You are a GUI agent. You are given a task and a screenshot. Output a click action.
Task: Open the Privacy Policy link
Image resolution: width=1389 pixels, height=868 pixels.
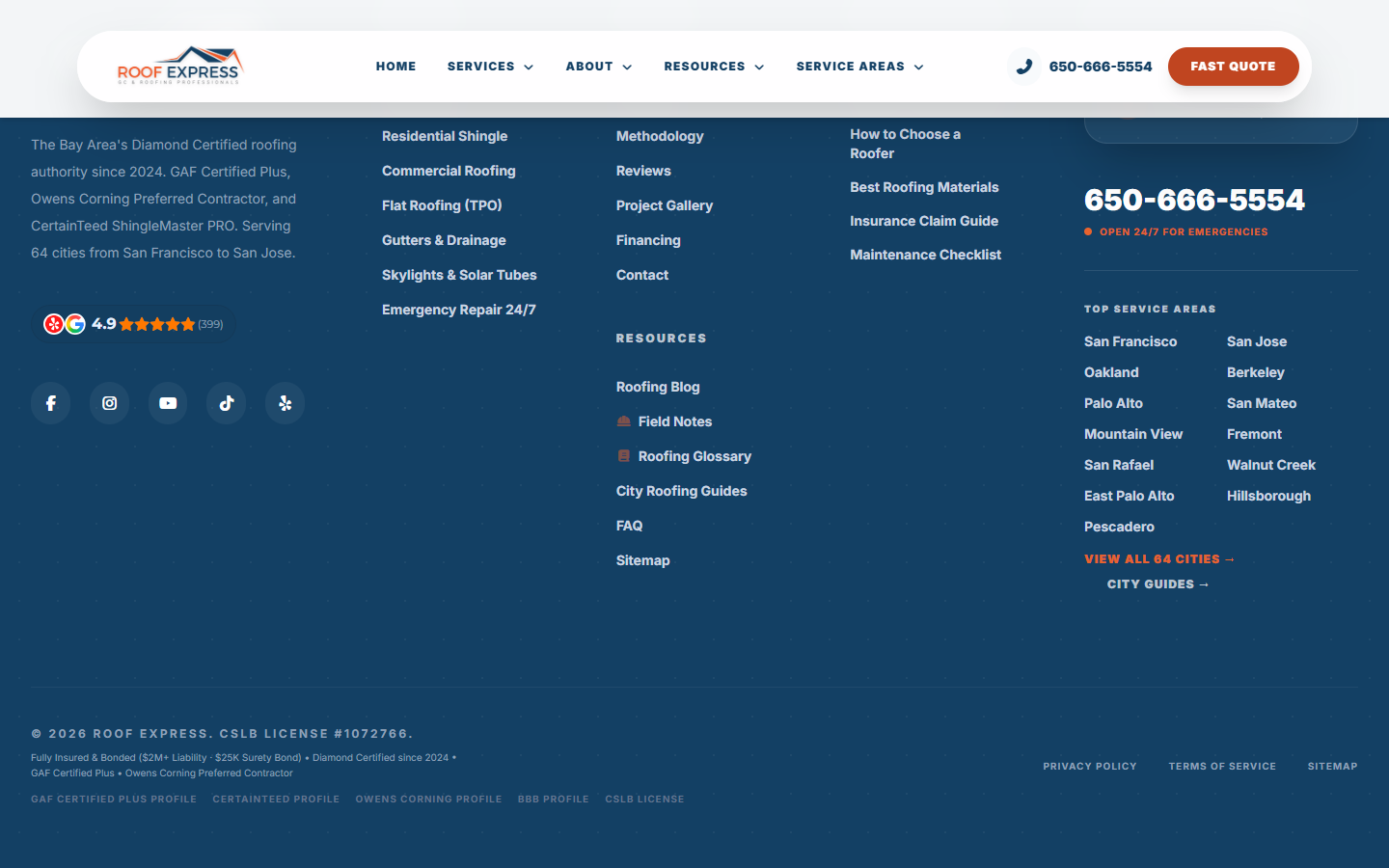pos(1090,767)
